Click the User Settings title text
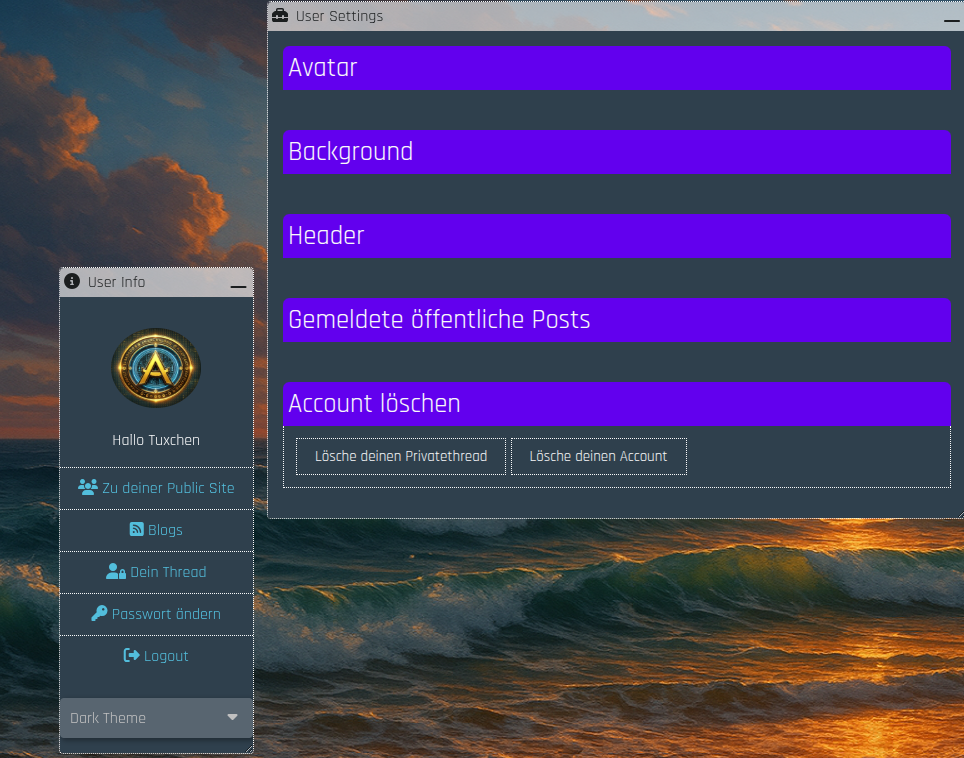The width and height of the screenshot is (964, 758). [339, 16]
